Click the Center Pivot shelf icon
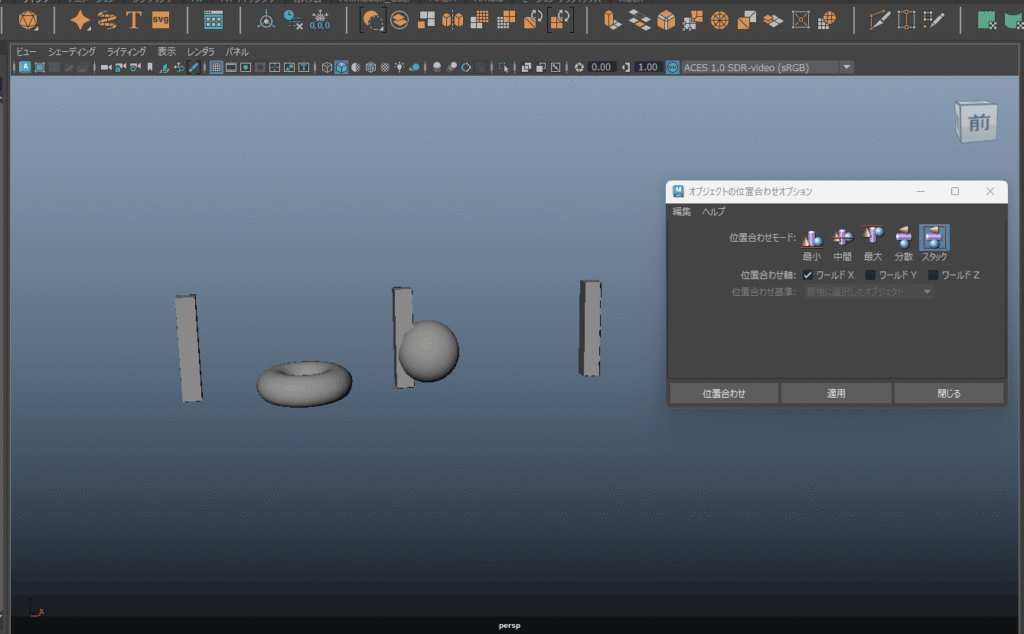The image size is (1024, 634). tap(266, 20)
